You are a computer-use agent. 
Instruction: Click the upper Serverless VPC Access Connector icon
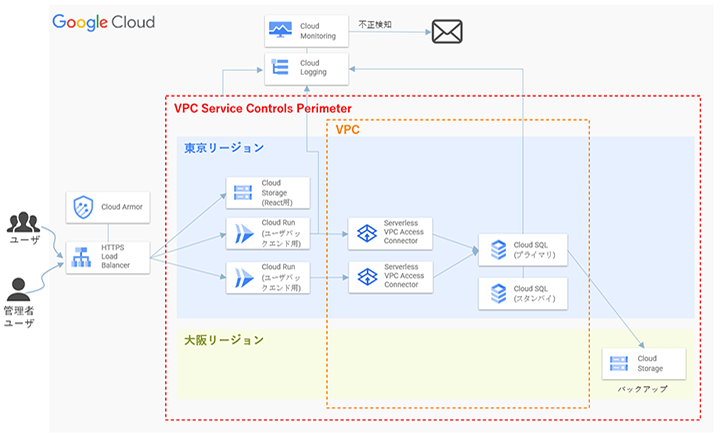click(x=367, y=233)
